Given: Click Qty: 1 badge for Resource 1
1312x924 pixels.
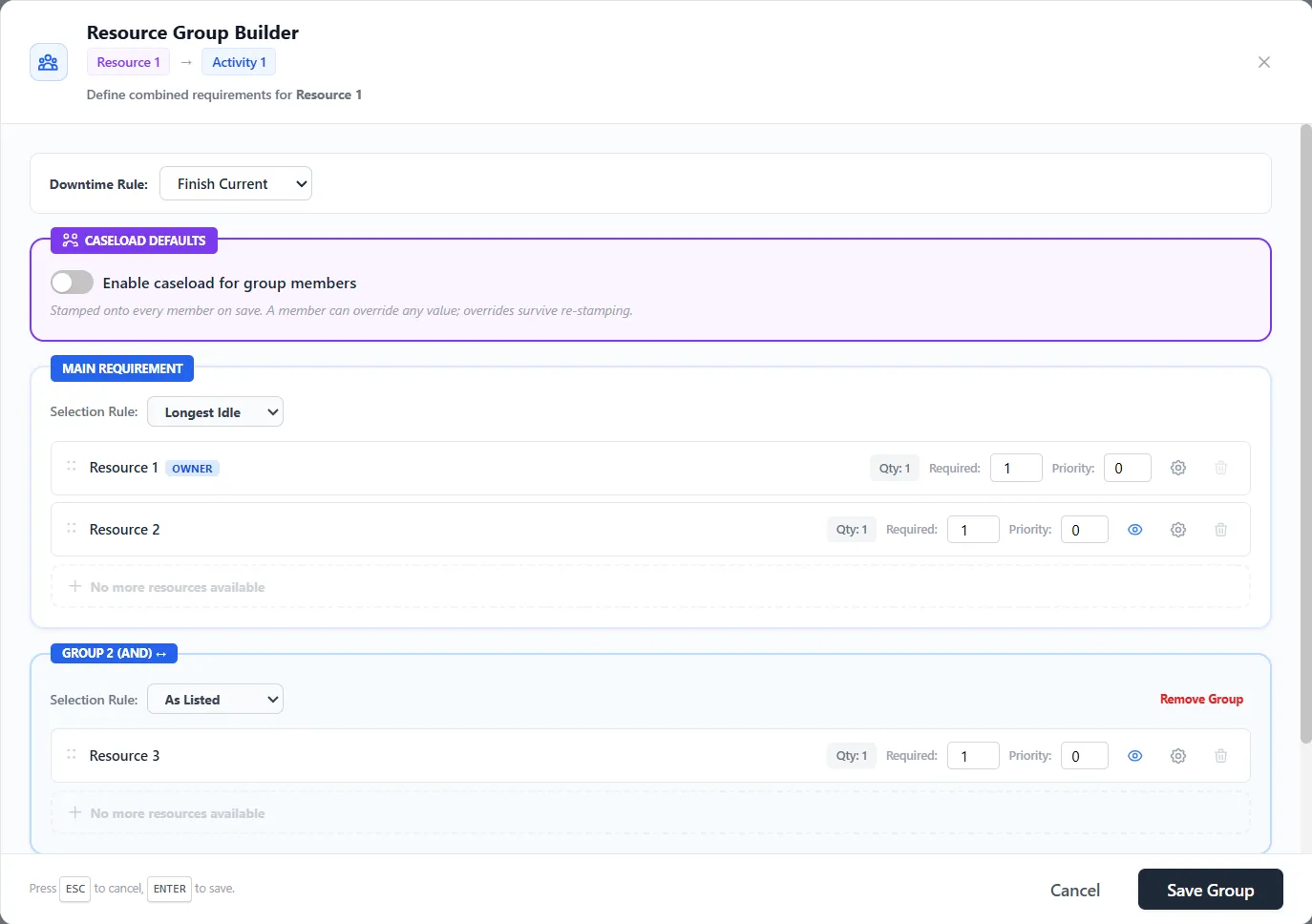Looking at the screenshot, I should tap(895, 468).
